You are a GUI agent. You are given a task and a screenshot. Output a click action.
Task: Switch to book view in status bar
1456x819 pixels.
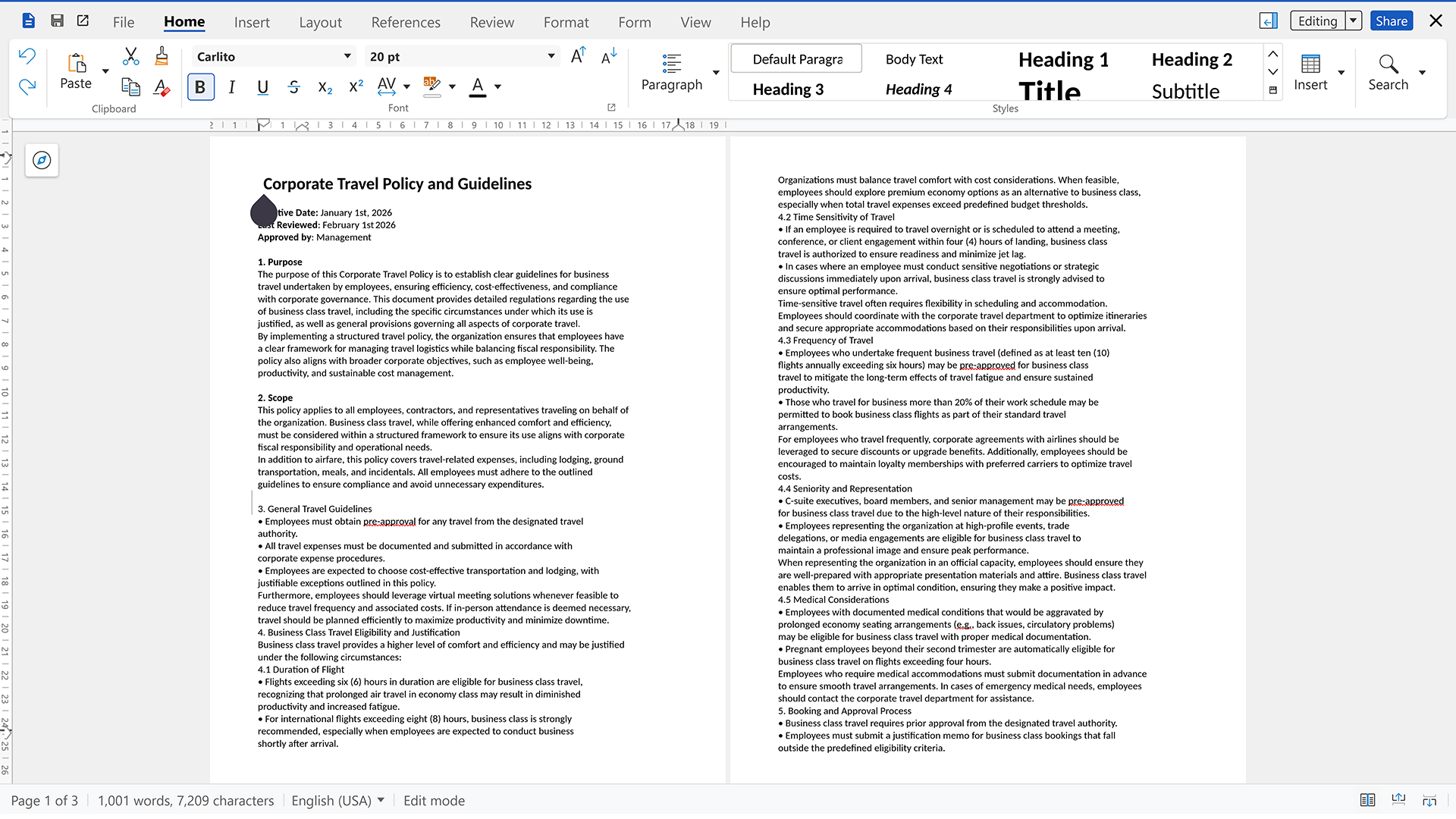click(1367, 801)
